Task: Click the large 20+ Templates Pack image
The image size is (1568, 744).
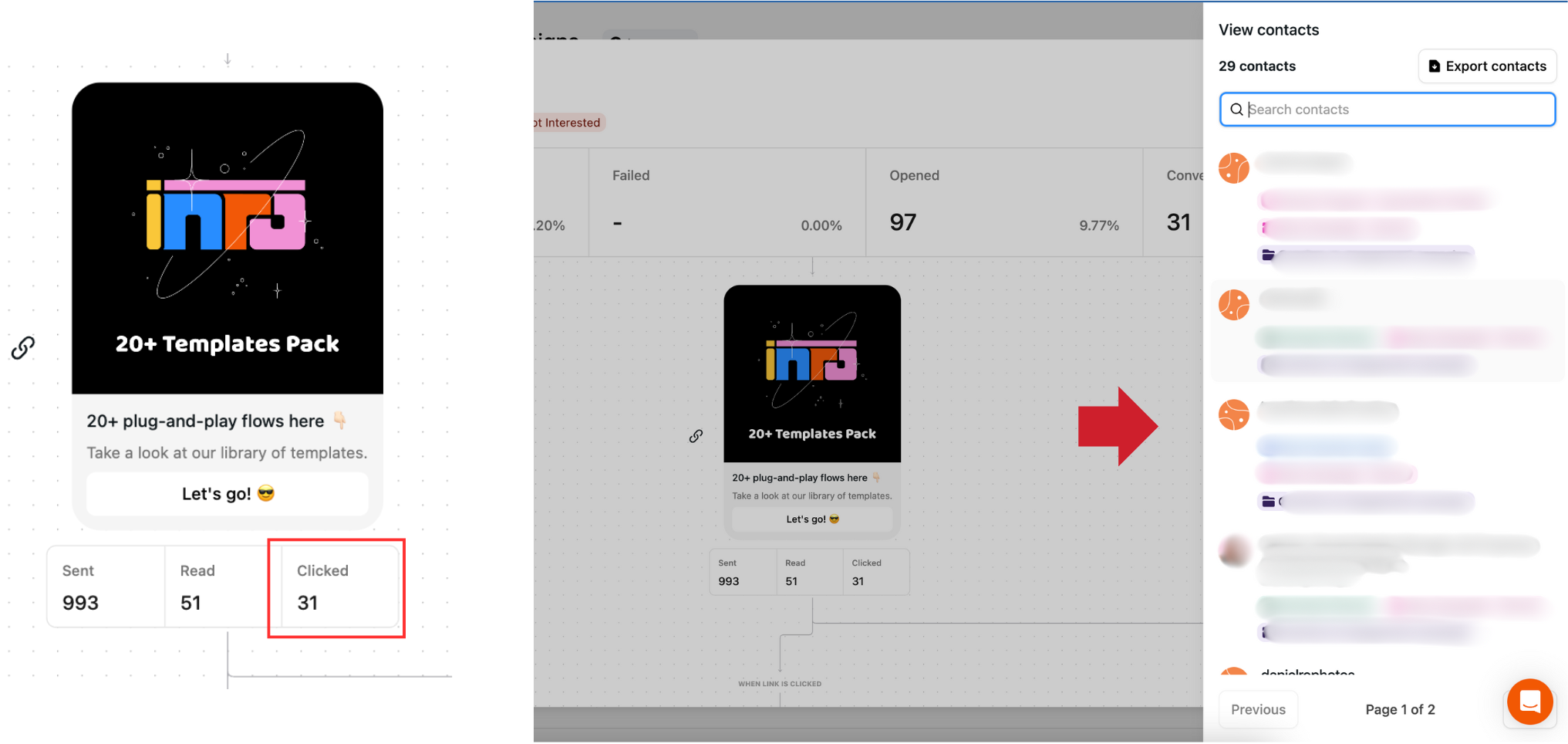Action: [x=228, y=238]
